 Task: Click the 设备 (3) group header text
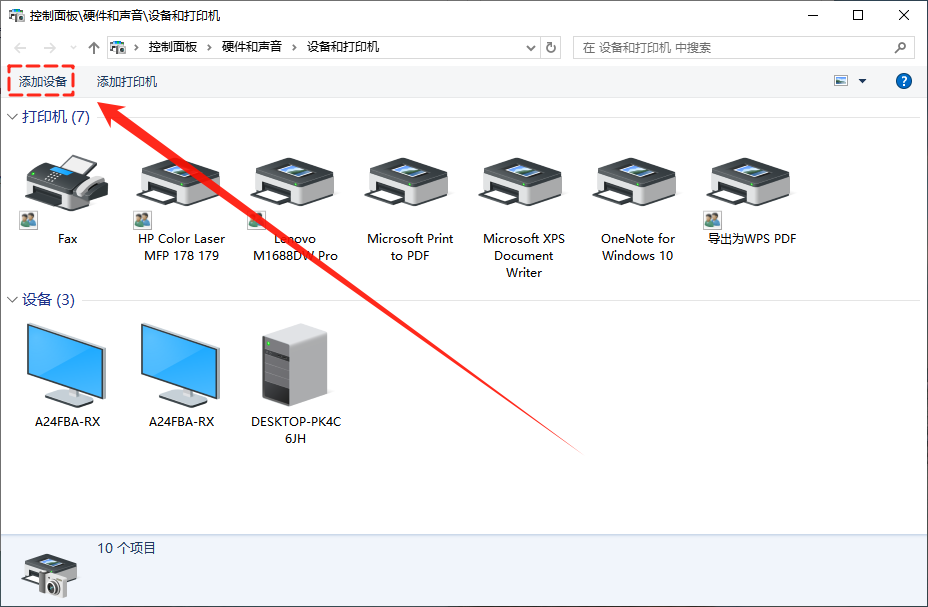point(48,300)
